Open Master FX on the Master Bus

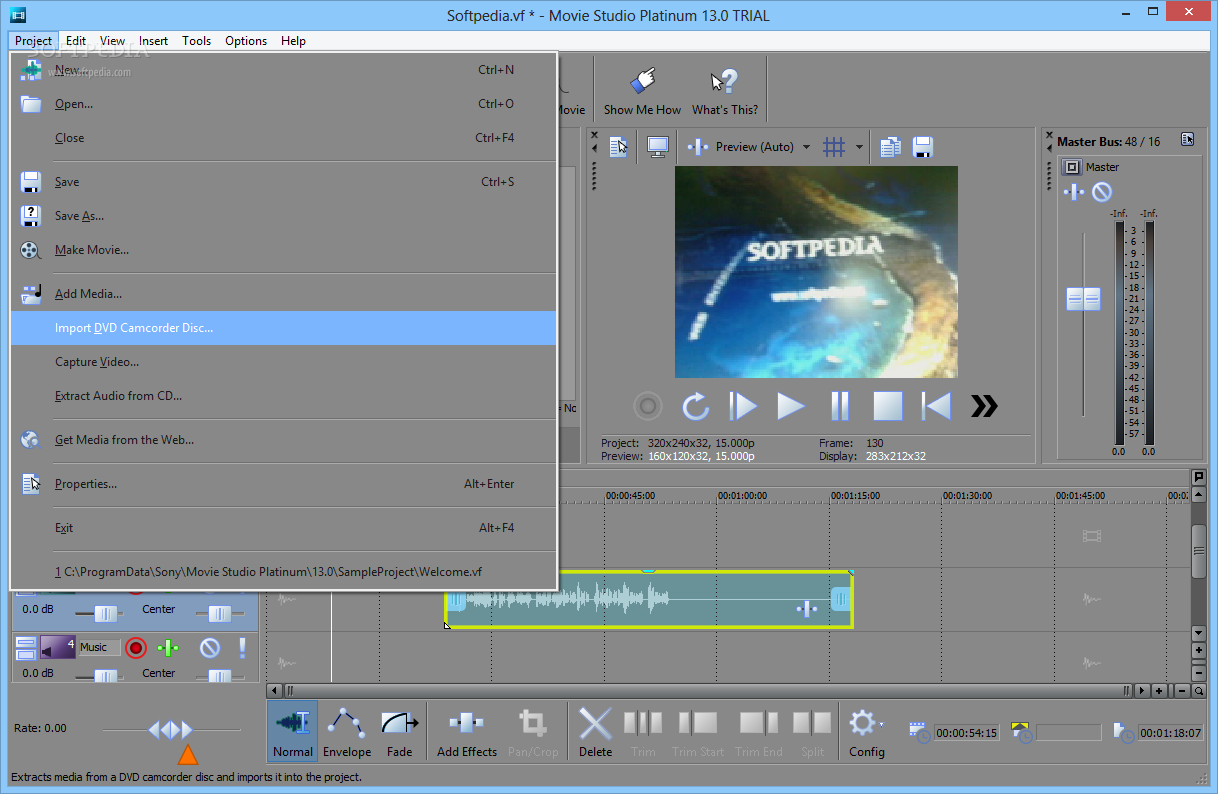click(1074, 192)
